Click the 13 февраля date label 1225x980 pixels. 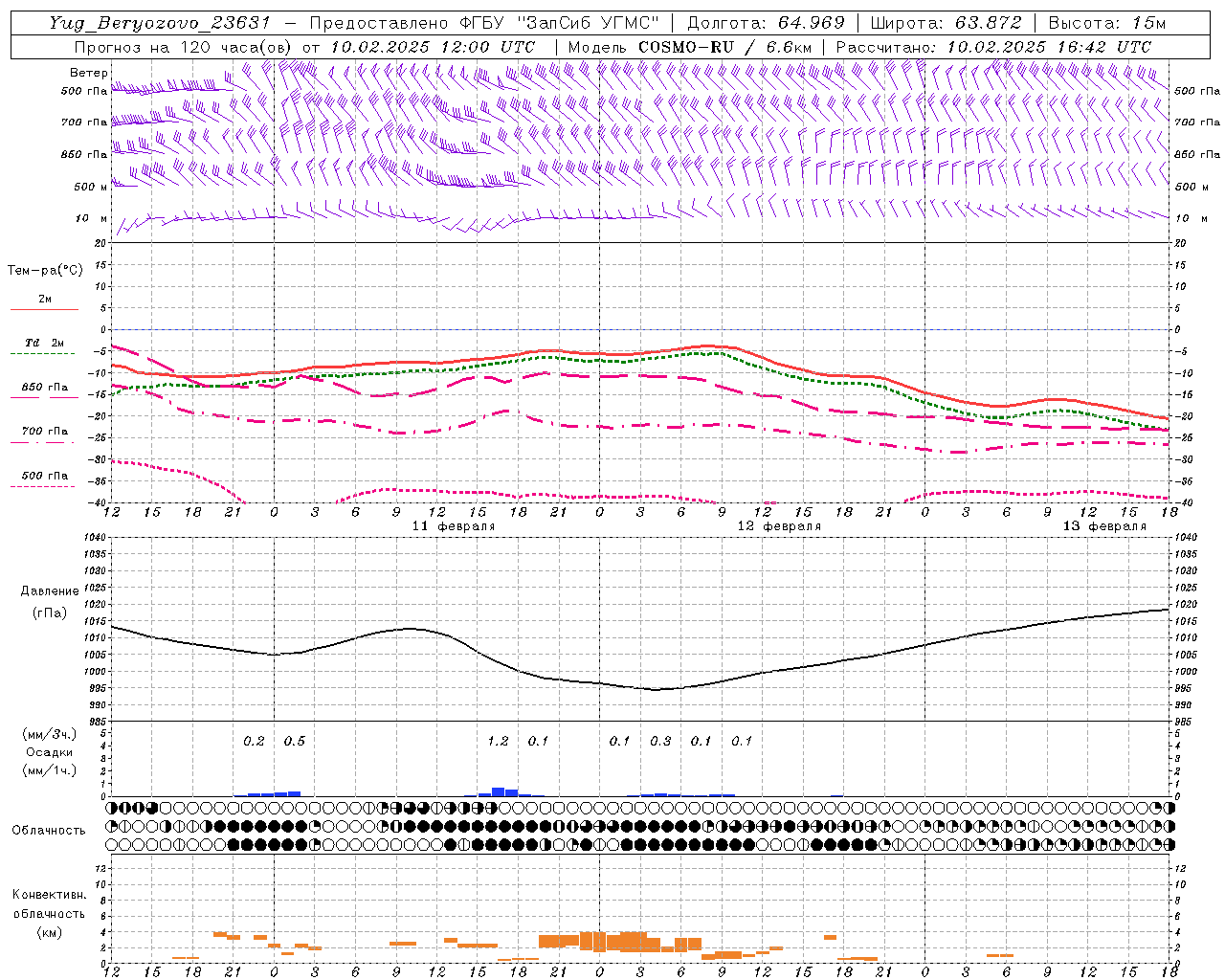[x=1104, y=526]
